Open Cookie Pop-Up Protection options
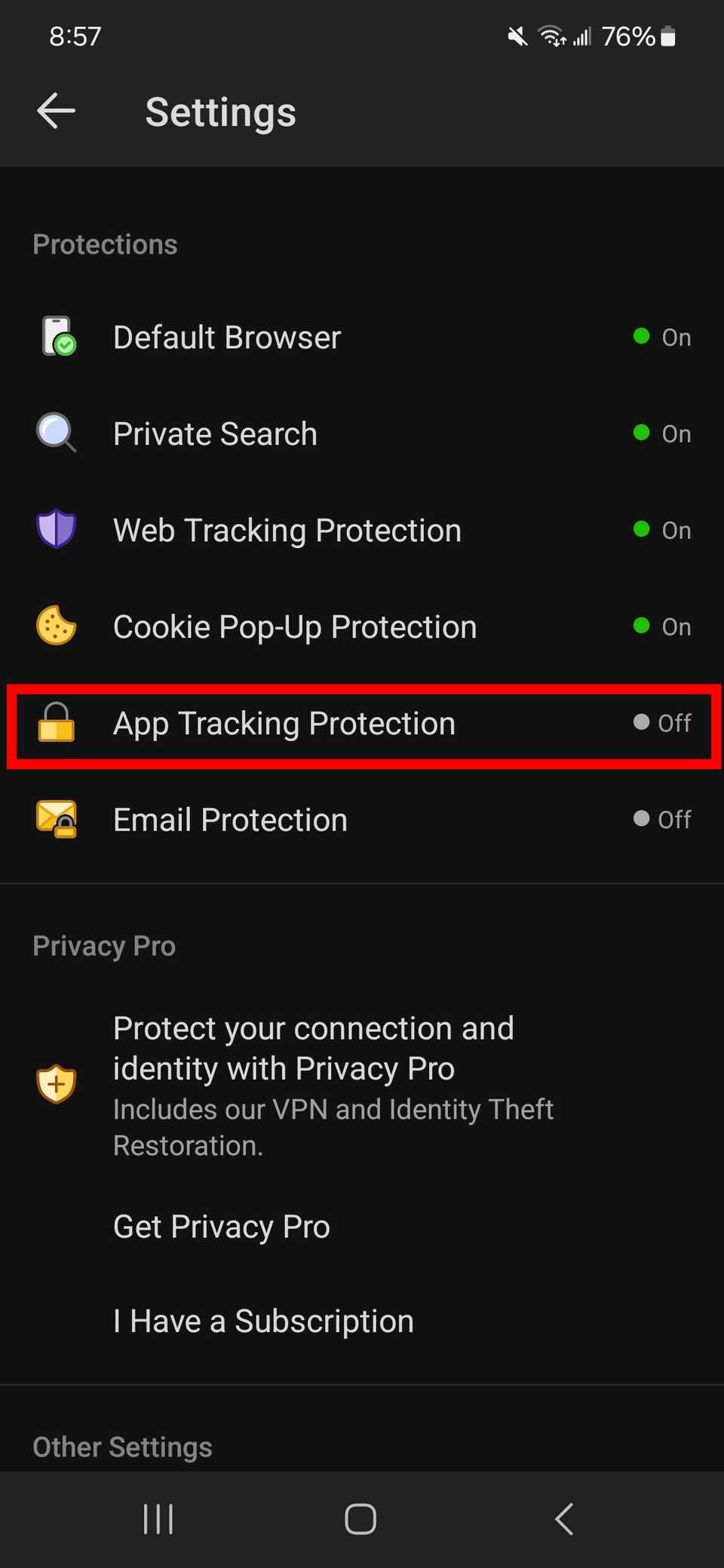Image resolution: width=724 pixels, height=1568 pixels. click(362, 626)
